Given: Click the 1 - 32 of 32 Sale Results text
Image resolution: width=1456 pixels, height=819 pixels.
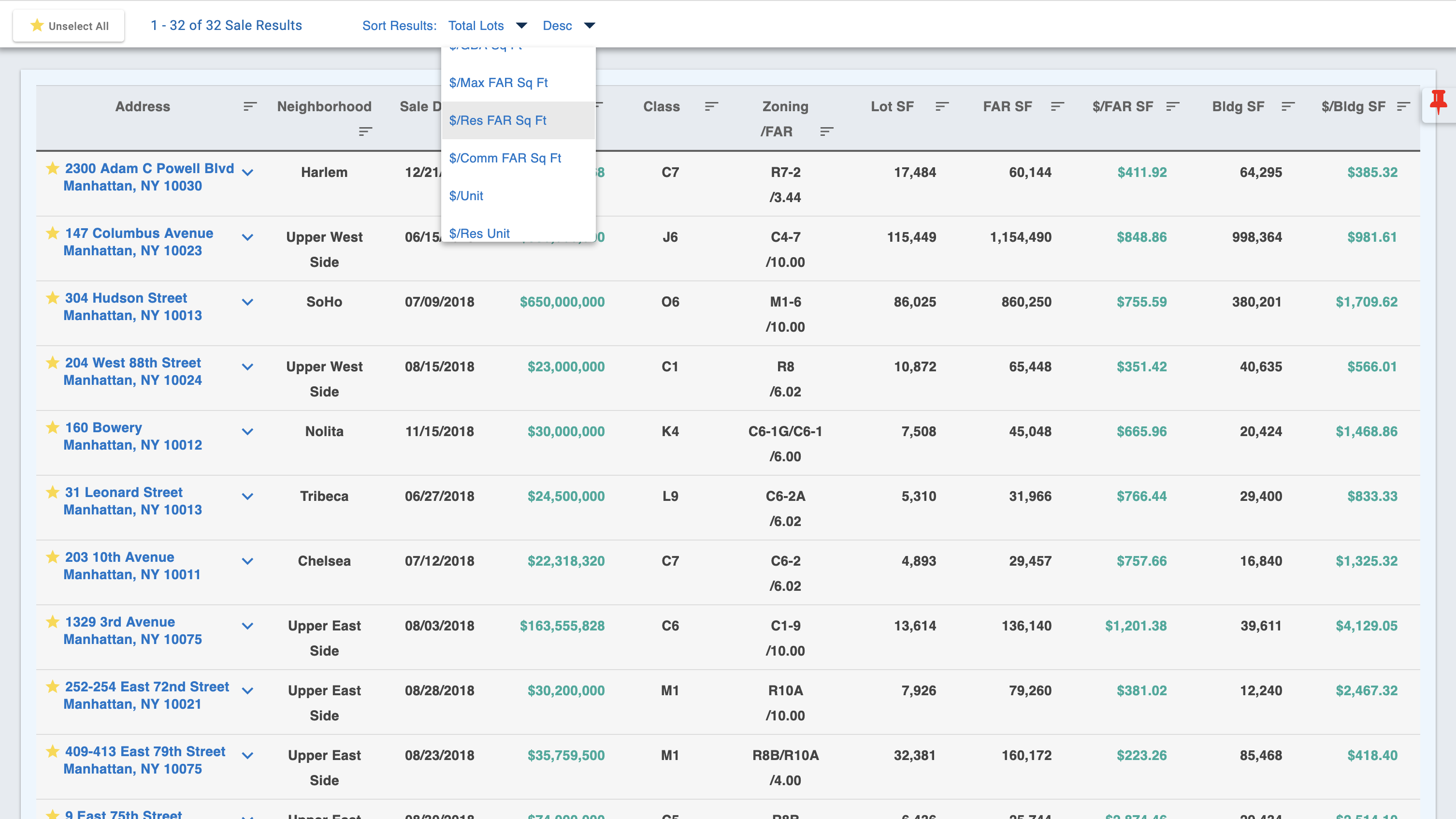Looking at the screenshot, I should tap(226, 26).
